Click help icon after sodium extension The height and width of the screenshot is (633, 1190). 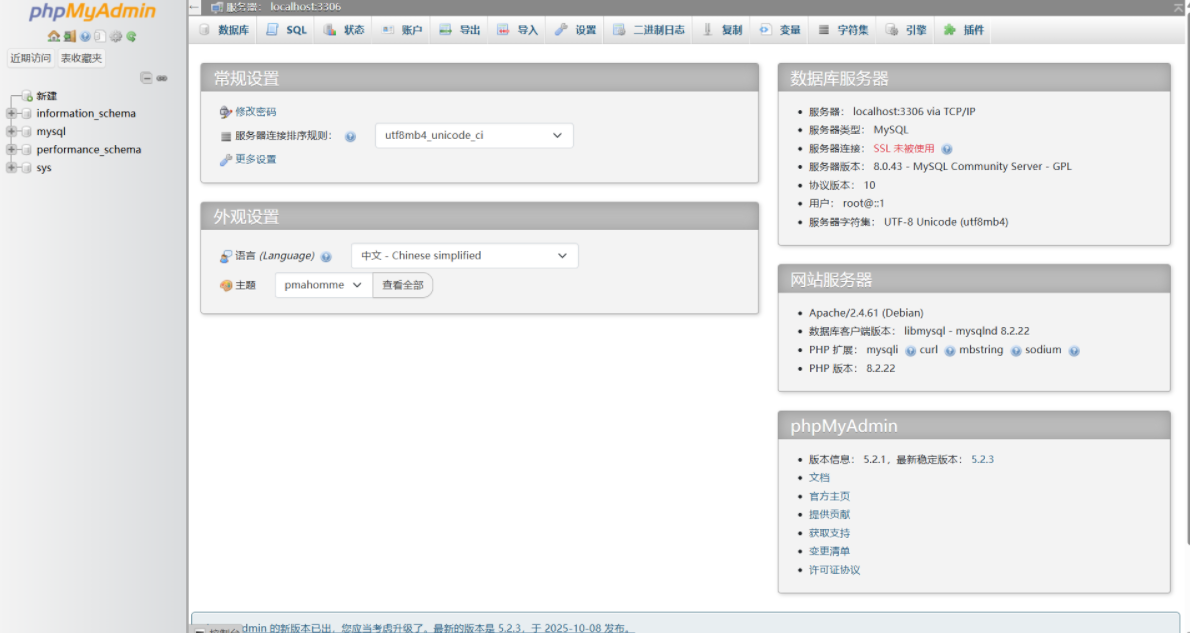(1074, 351)
